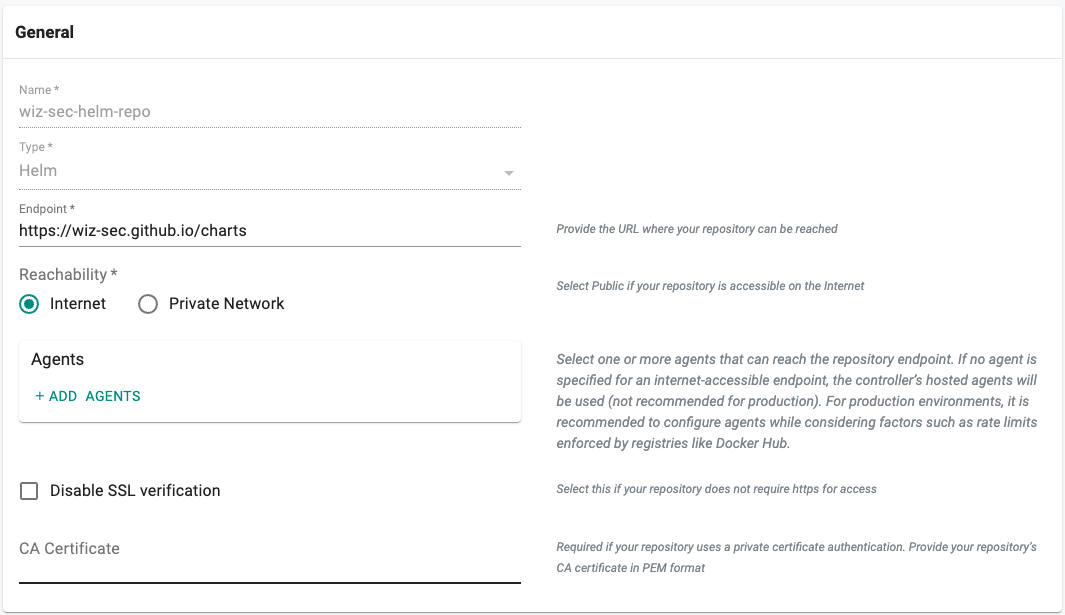The width and height of the screenshot is (1065, 615).
Task: Click the Private Network label text
Action: pyautogui.click(x=226, y=304)
